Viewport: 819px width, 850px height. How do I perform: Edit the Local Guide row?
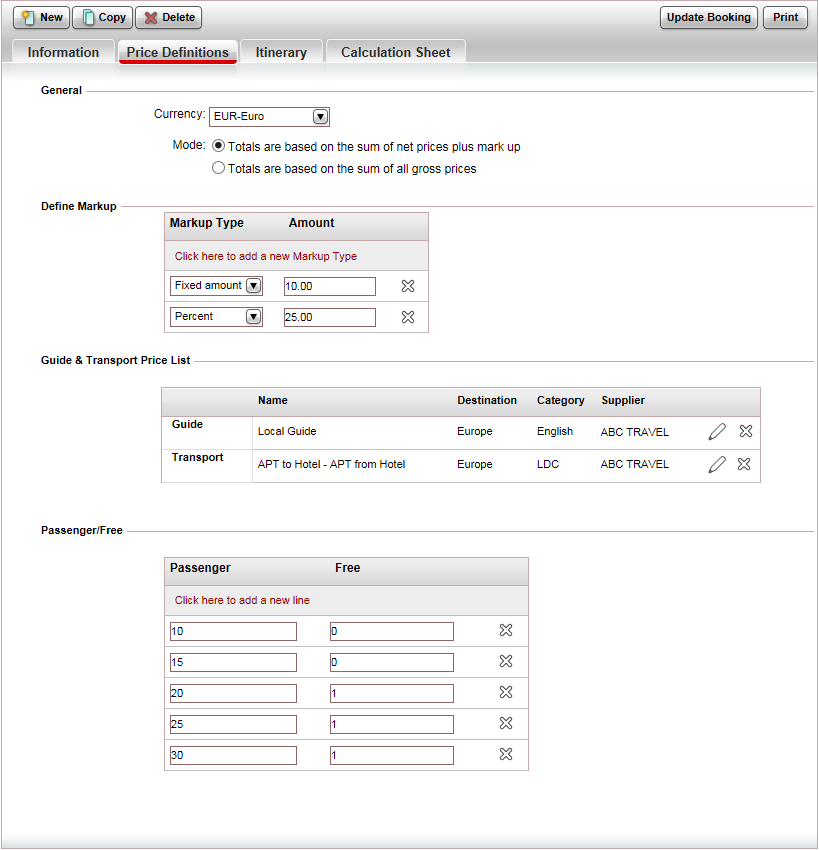pyautogui.click(x=717, y=432)
